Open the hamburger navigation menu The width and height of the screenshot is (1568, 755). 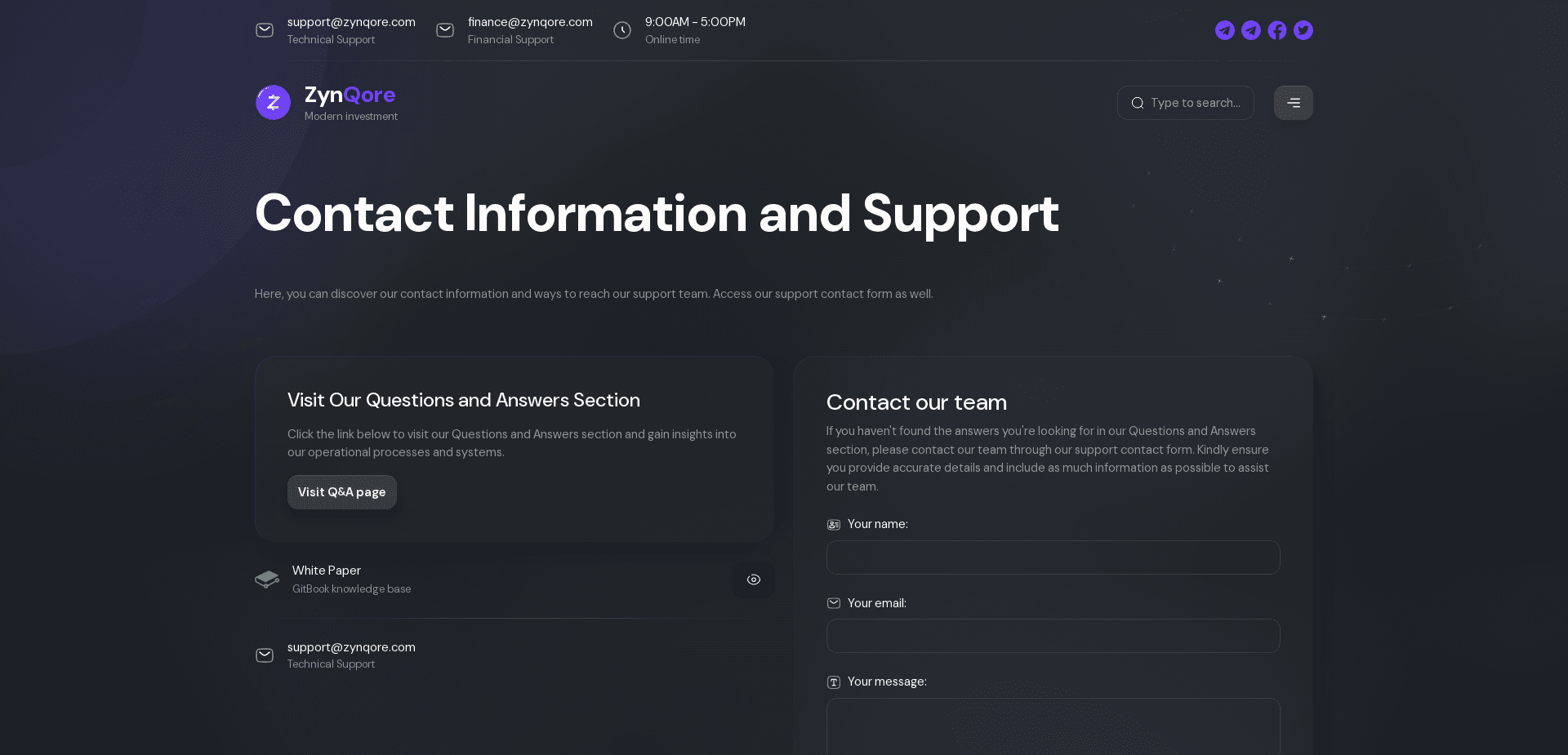point(1293,103)
